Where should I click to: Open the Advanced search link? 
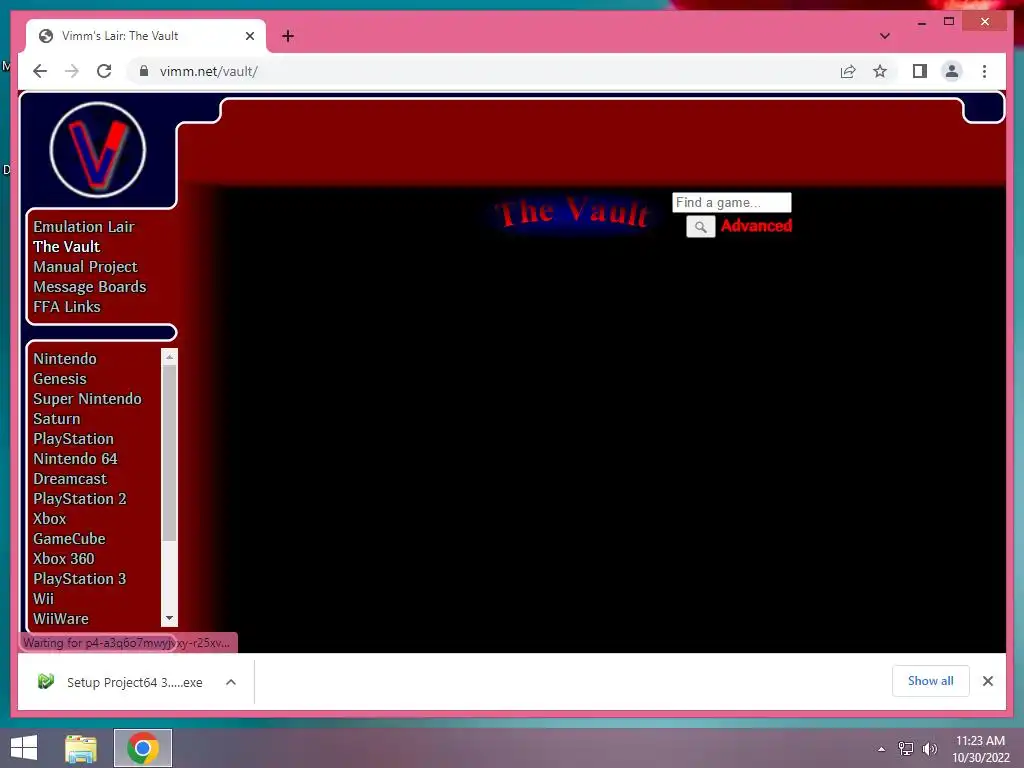(756, 225)
